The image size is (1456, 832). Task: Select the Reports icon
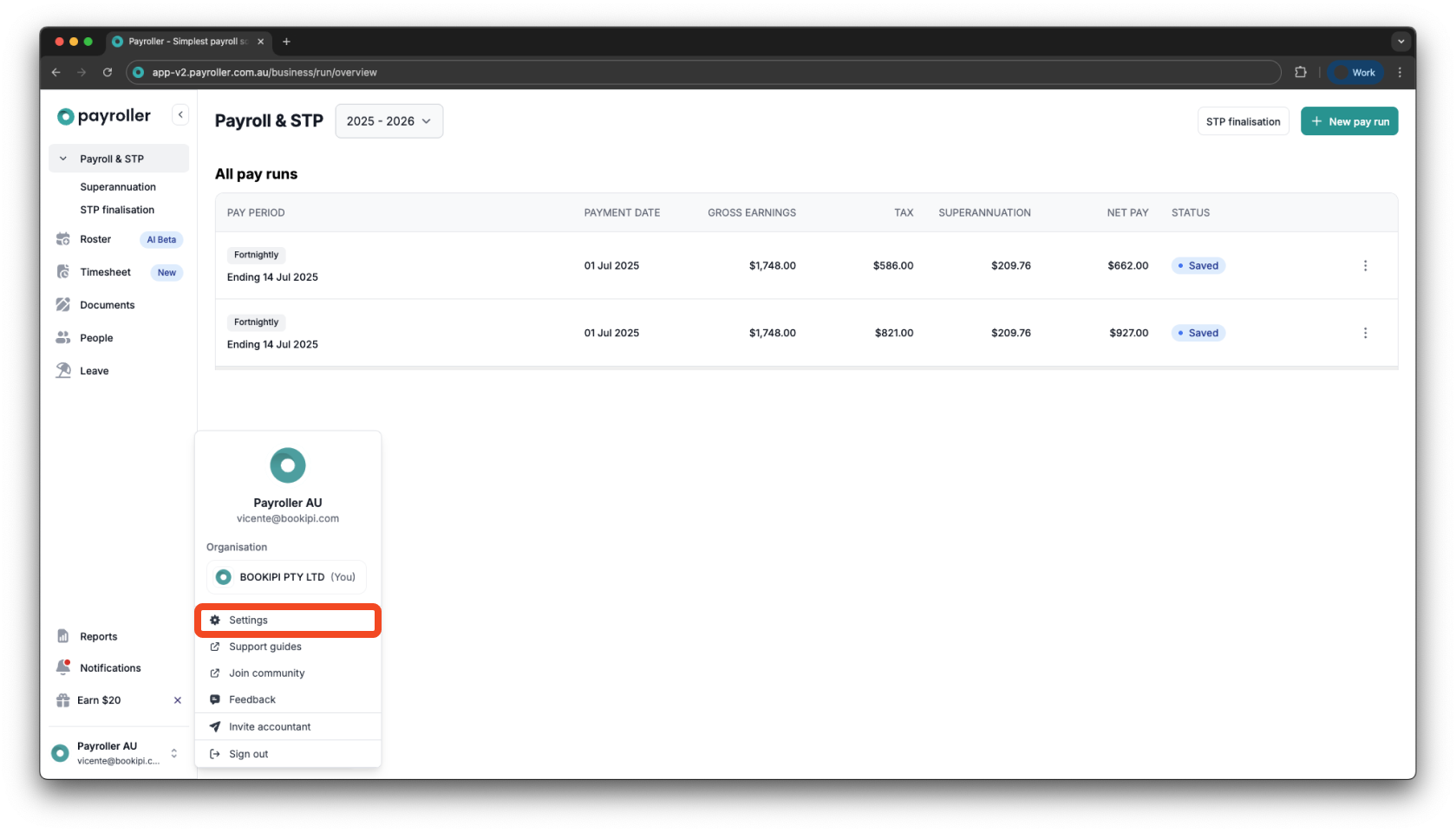63,635
